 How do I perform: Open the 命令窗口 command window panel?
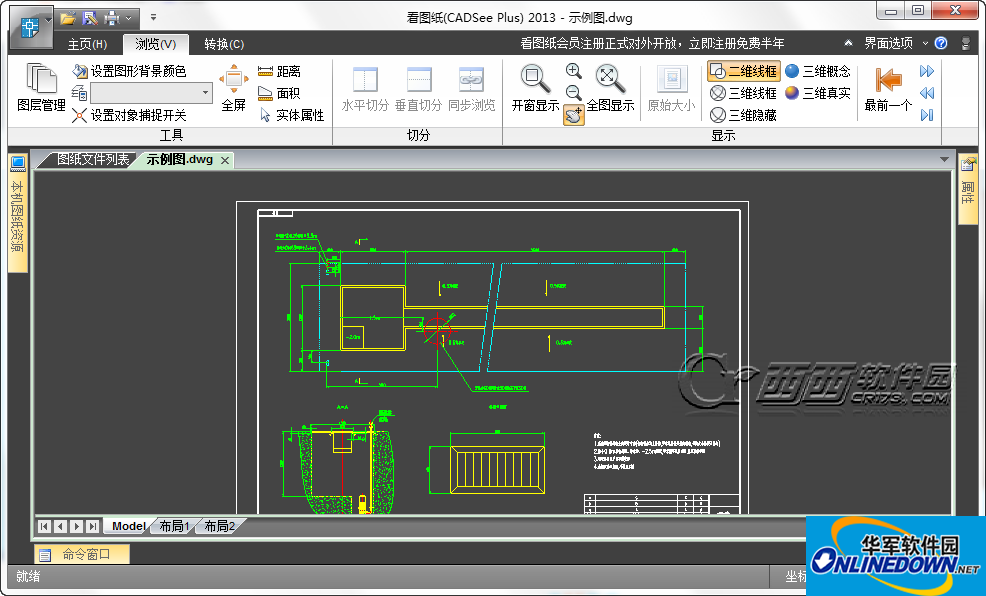(x=82, y=555)
